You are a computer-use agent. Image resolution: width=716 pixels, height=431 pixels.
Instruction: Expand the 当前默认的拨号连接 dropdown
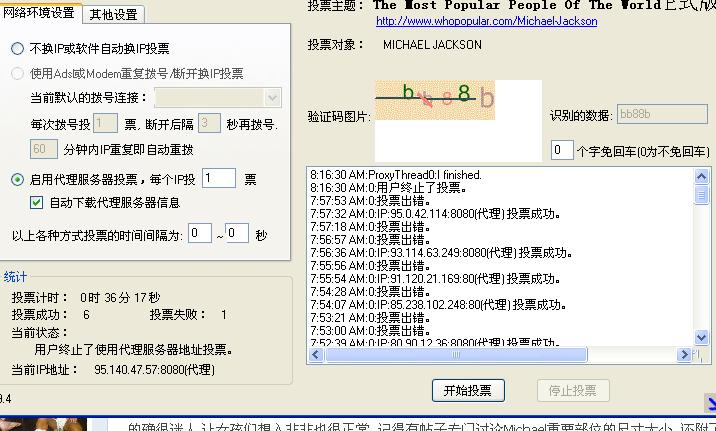coord(273,98)
